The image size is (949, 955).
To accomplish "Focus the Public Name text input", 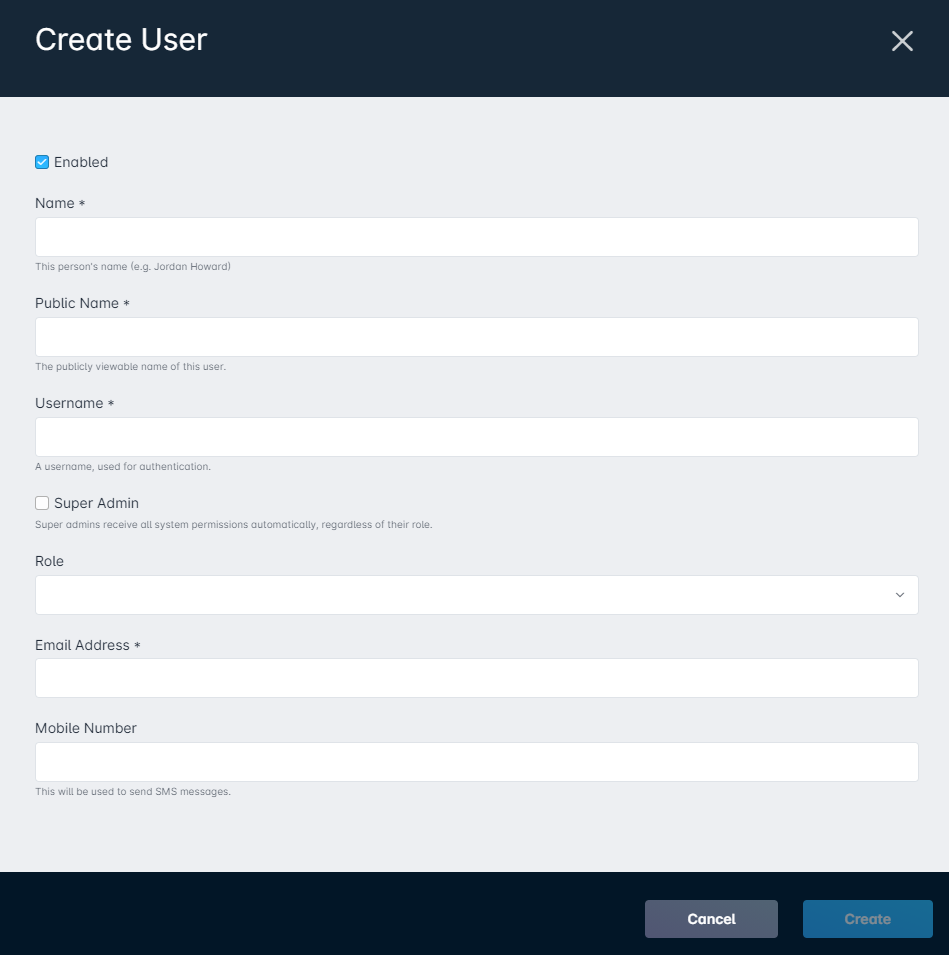I will pos(477,337).
